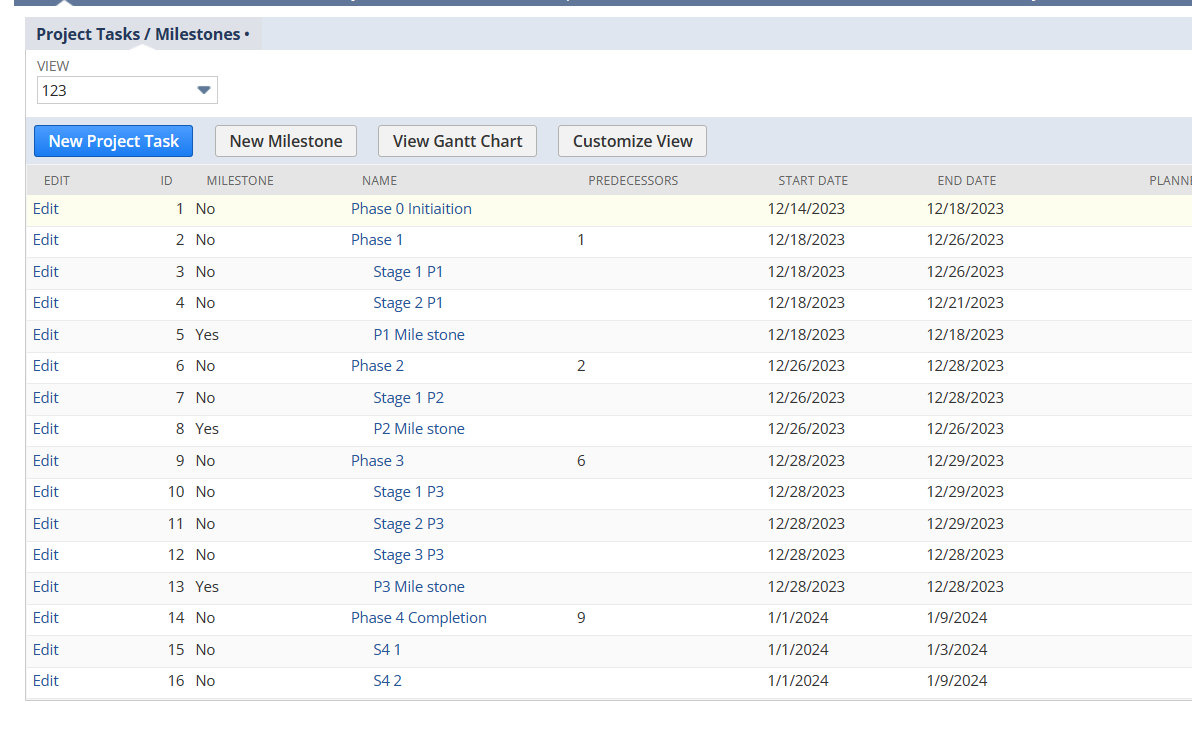The height and width of the screenshot is (731, 1192).
Task: Open the Phase 1 task link
Action: tap(377, 240)
